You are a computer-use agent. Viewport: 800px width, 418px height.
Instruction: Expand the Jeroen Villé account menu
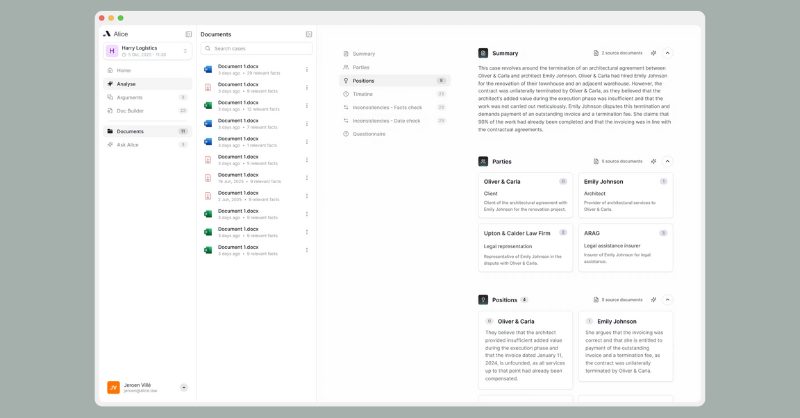click(x=183, y=387)
